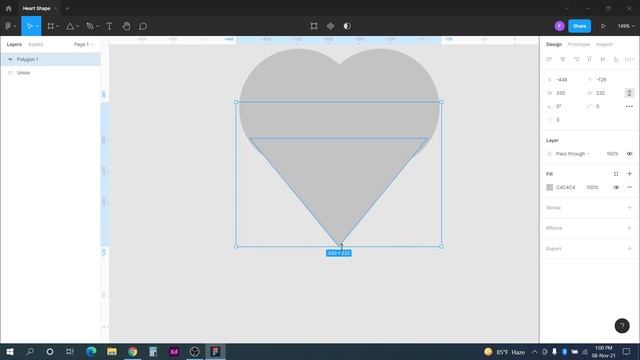Open the fill Style grid icon

pos(616,174)
